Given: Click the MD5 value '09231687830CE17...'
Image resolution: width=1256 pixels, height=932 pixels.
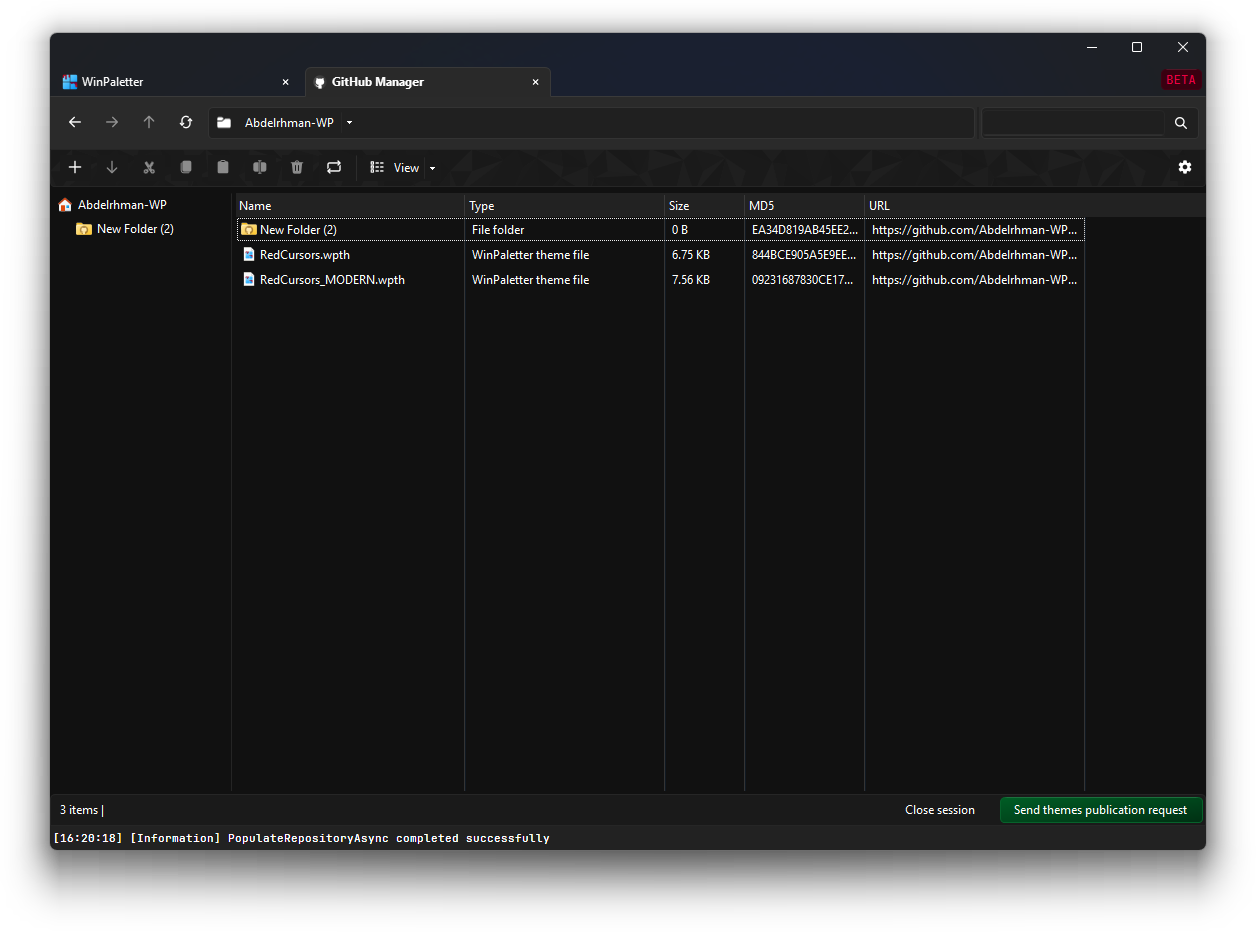Looking at the screenshot, I should point(805,280).
